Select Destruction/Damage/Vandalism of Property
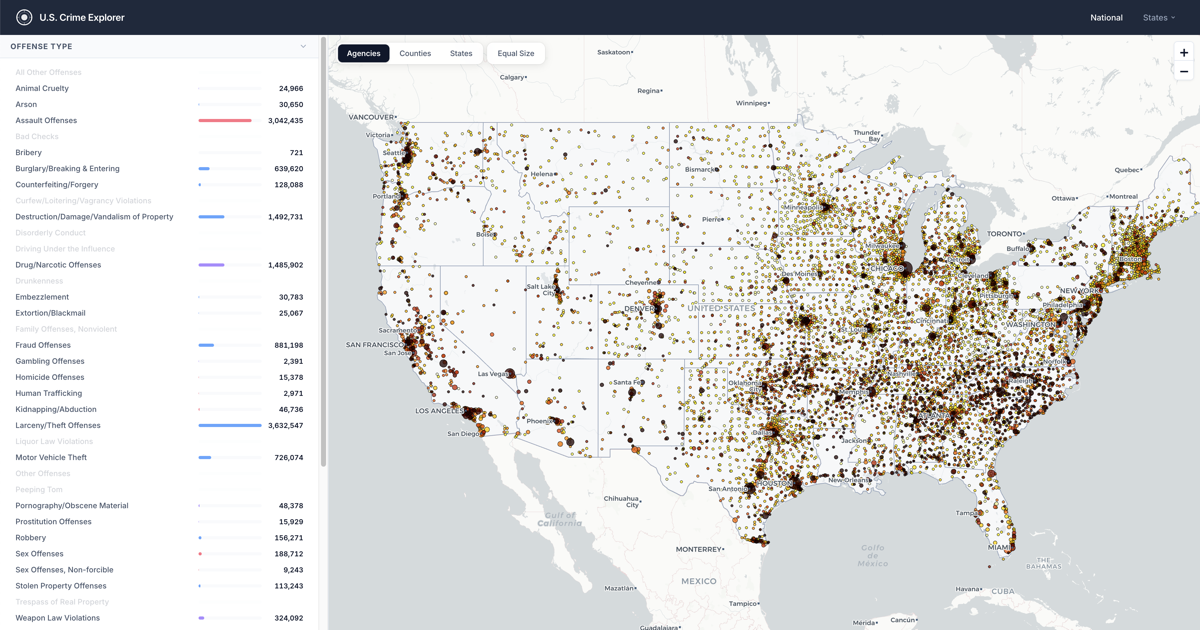Screen dimensions: 1200x630 159,216
